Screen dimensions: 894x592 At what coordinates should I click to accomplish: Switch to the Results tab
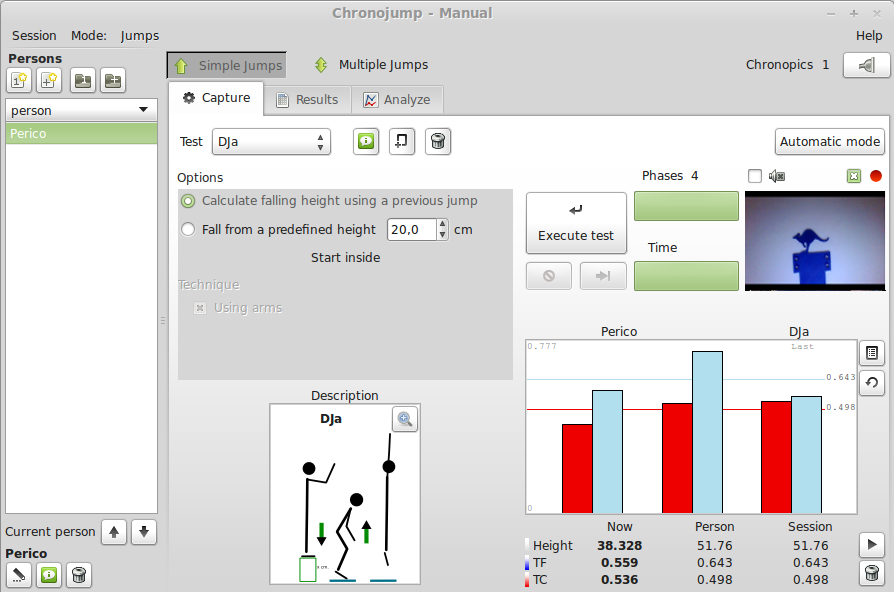(x=307, y=100)
